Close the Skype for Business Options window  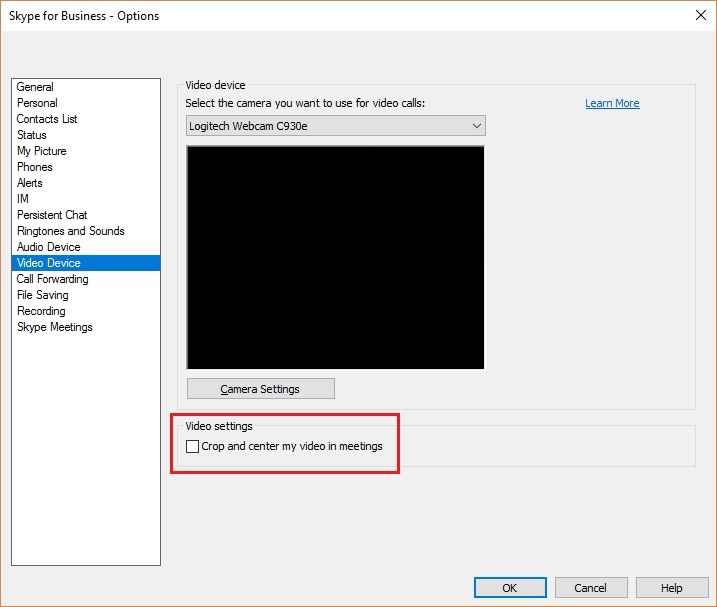[x=701, y=16]
